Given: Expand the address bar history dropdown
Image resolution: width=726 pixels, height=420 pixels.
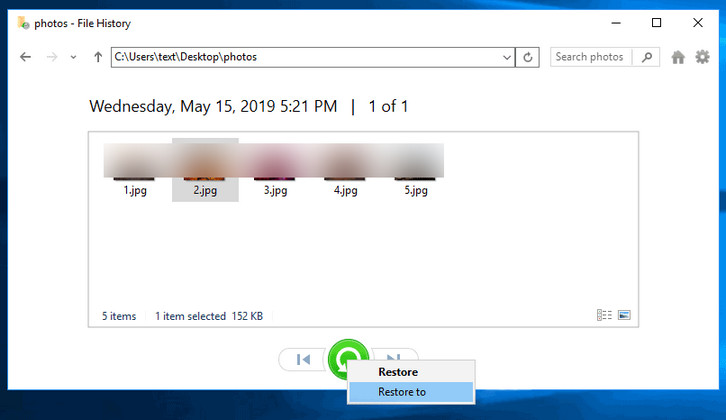Looking at the screenshot, I should coord(507,57).
